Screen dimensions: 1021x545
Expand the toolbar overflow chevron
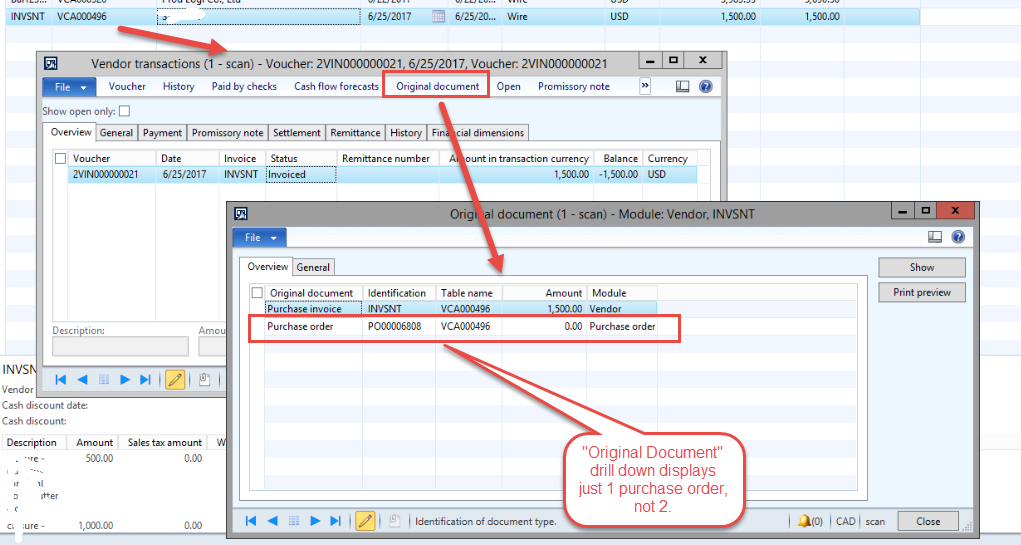[x=645, y=87]
